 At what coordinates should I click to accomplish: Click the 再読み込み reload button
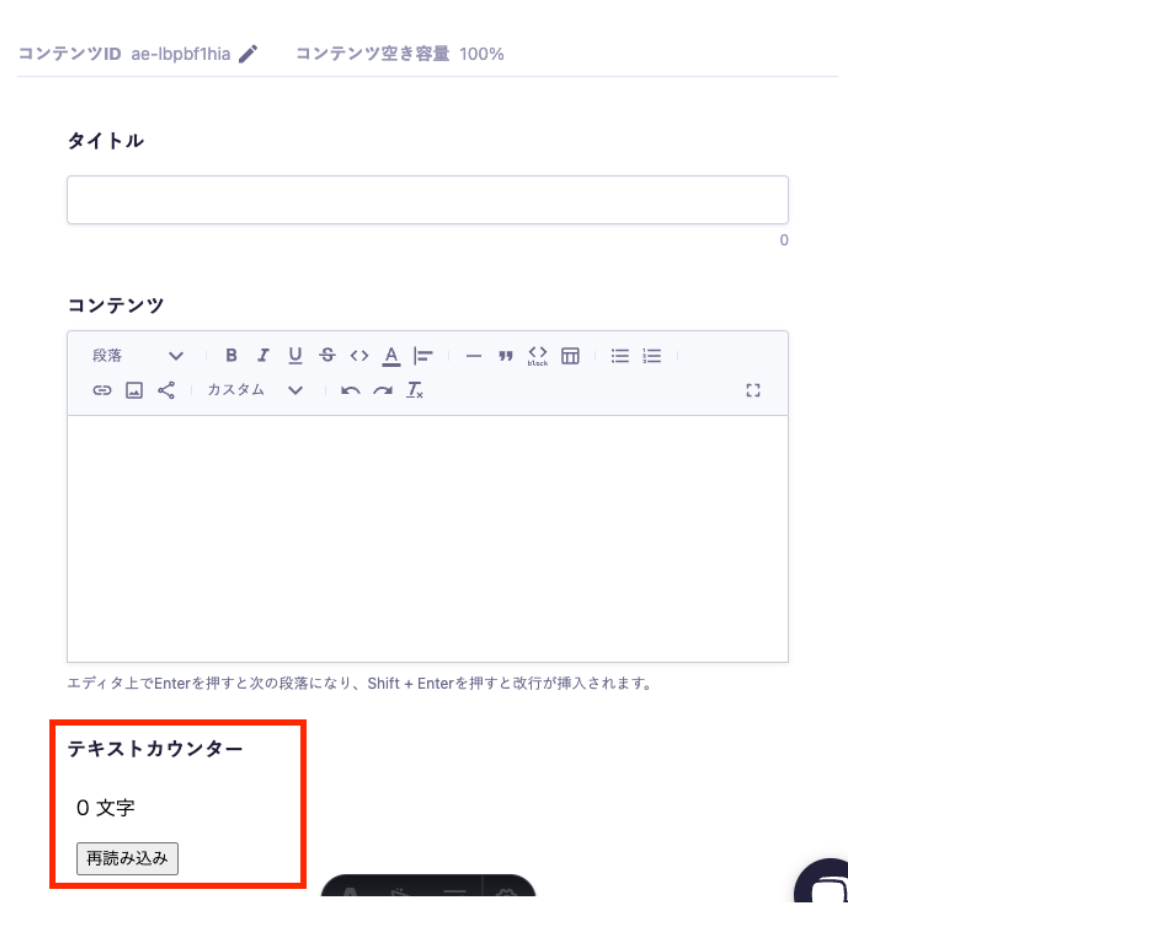(127, 858)
